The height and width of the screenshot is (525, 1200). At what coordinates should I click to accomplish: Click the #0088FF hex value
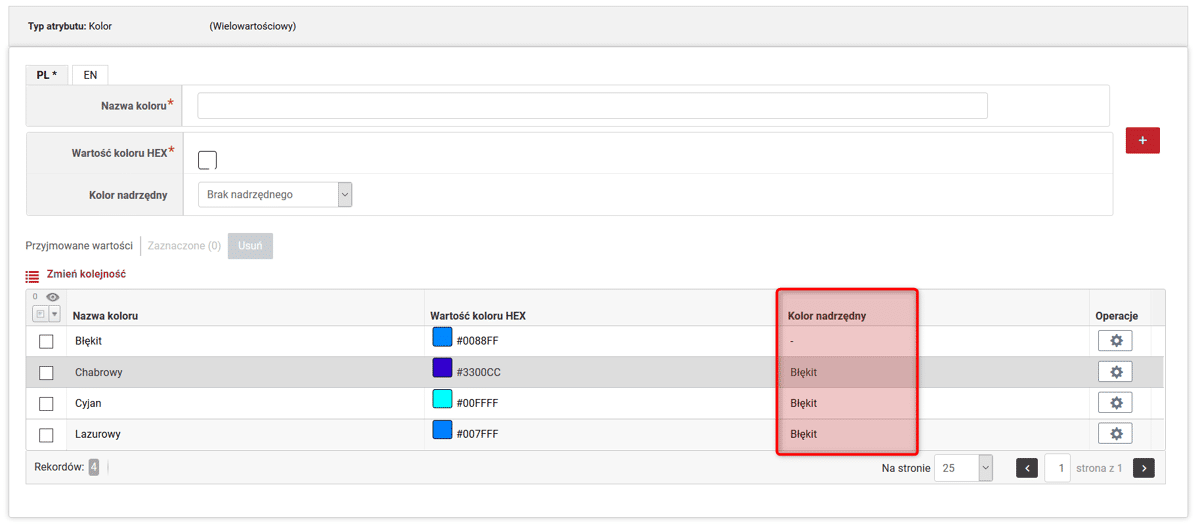click(x=477, y=341)
